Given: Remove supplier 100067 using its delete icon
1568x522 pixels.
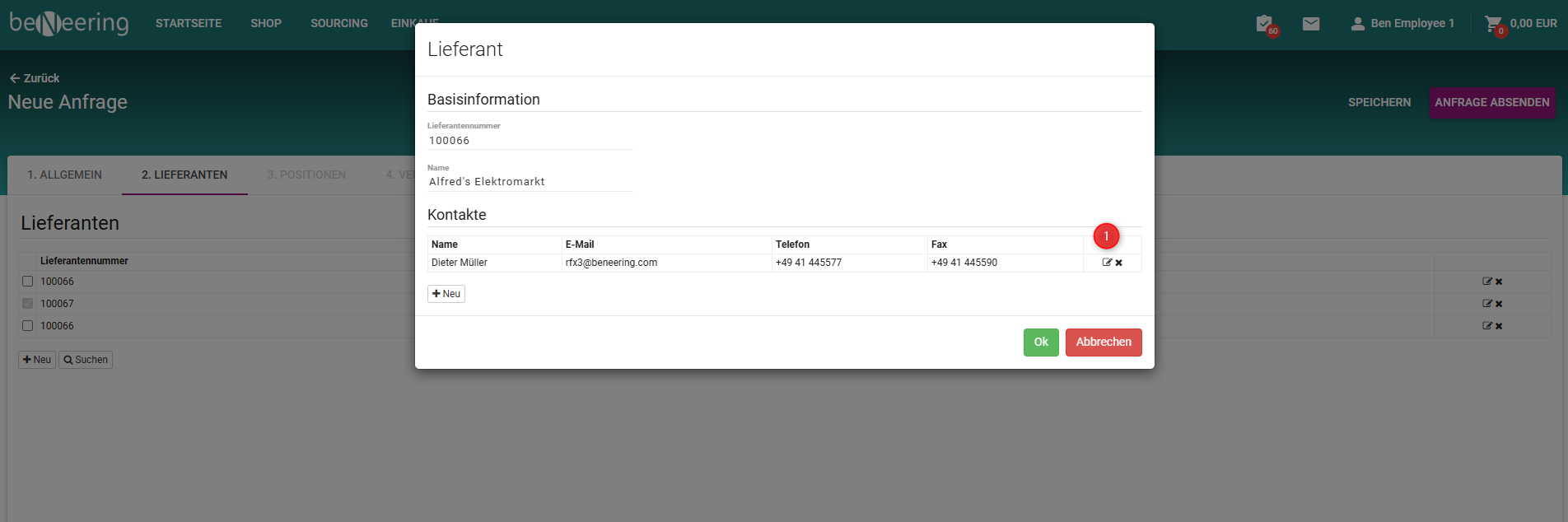Looking at the screenshot, I should click(1499, 304).
